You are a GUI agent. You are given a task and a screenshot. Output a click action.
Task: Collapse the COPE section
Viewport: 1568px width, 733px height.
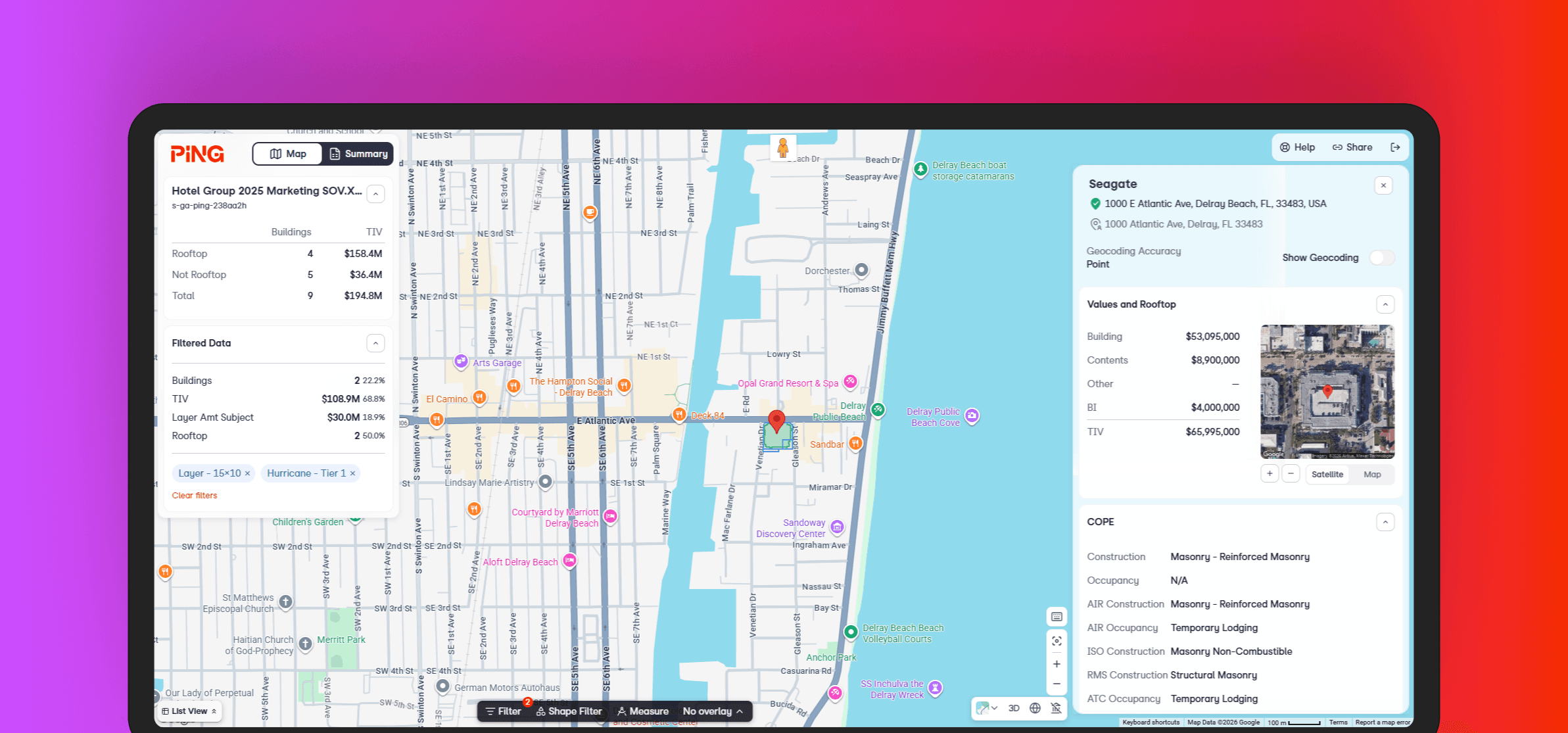[x=1385, y=522]
